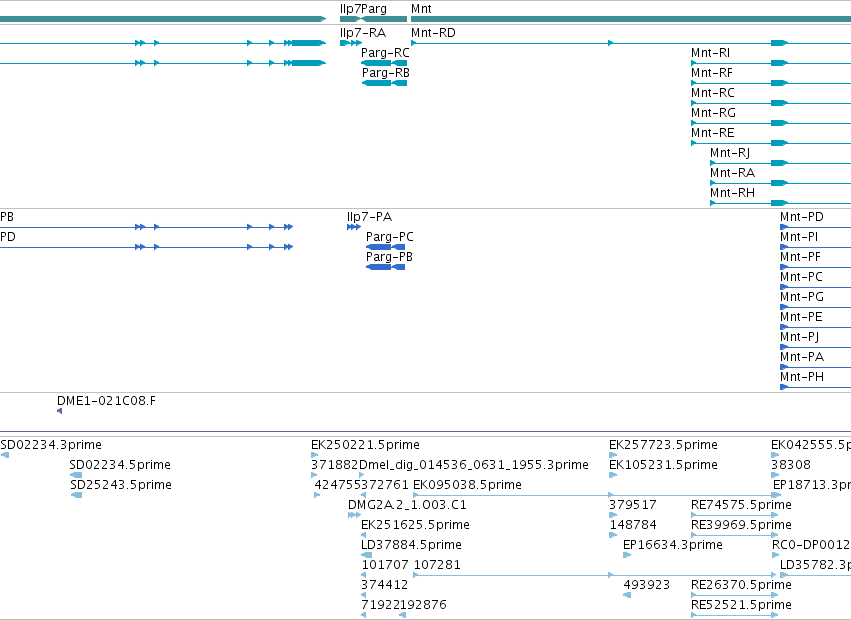The height and width of the screenshot is (620, 851).
Task: Select the Mnt-RD transcript label
Action: click(433, 33)
